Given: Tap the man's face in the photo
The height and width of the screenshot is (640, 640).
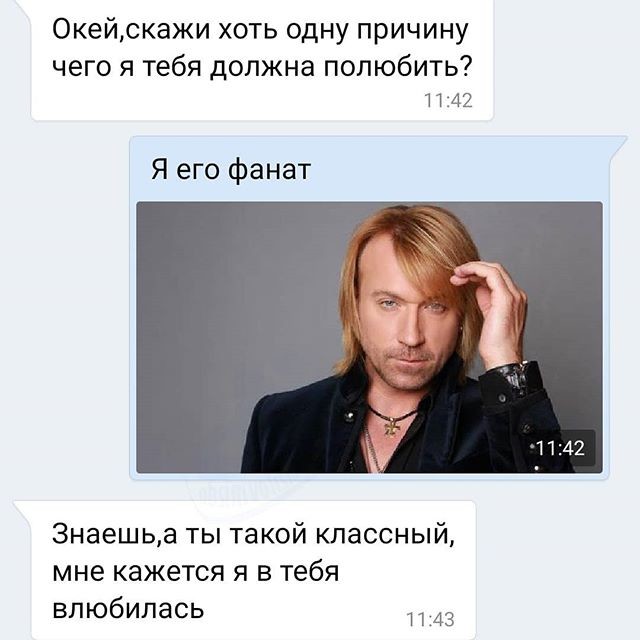Looking at the screenshot, I should (x=404, y=322).
